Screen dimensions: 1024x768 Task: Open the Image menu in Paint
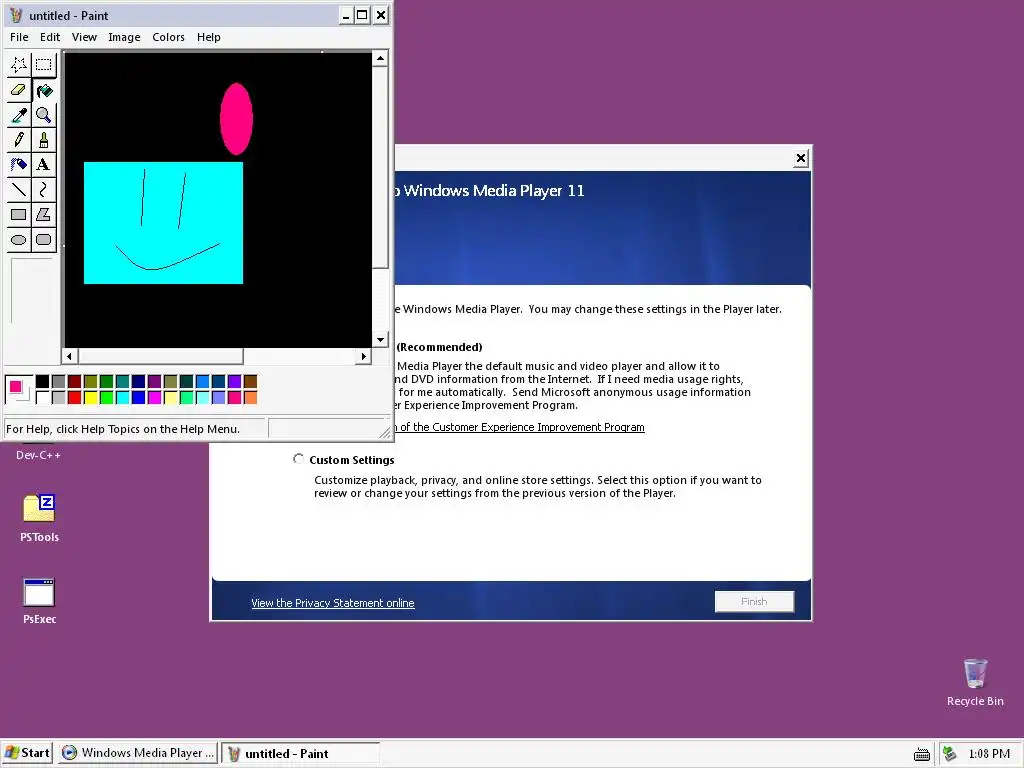(124, 37)
